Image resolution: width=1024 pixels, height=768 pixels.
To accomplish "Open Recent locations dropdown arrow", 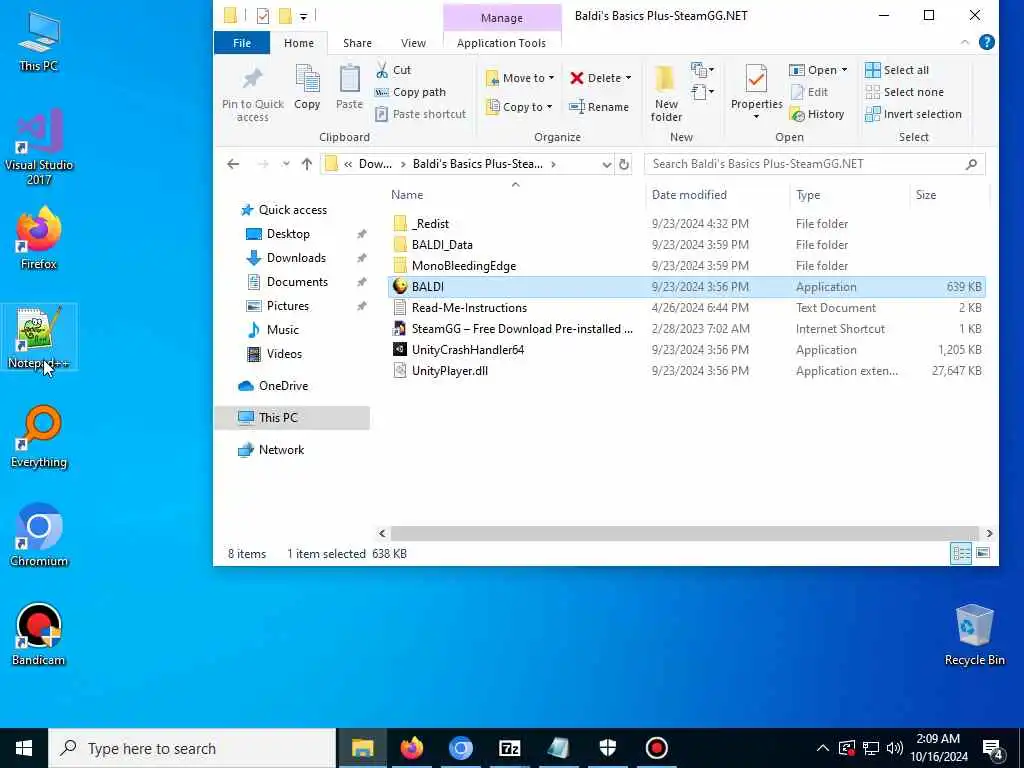I will [x=285, y=164].
